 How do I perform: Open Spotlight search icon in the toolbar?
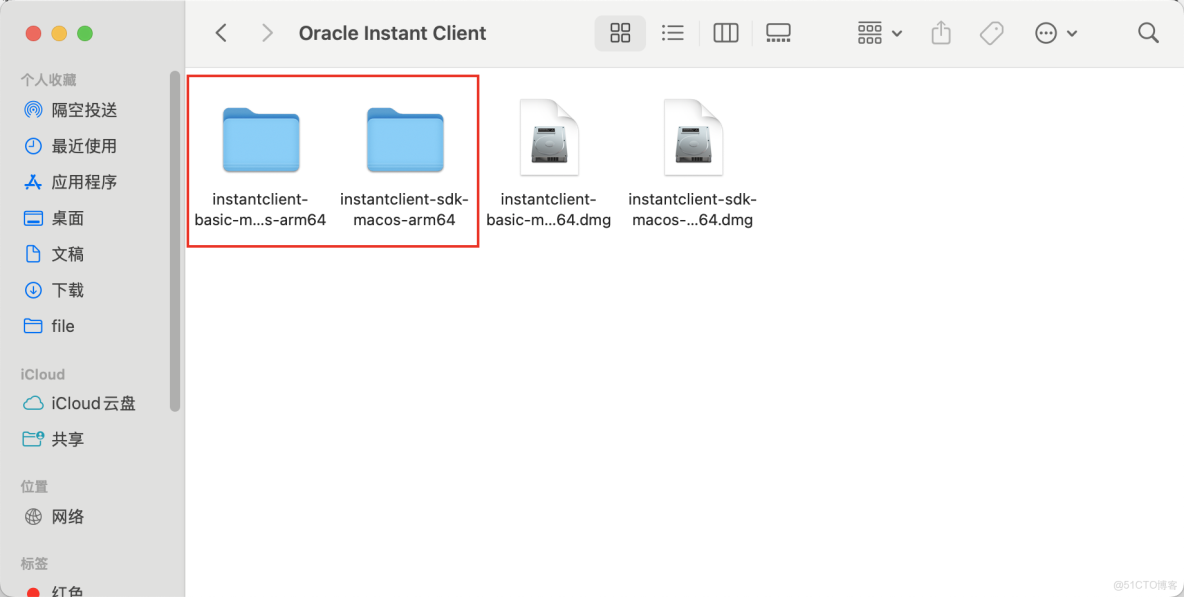point(1148,33)
